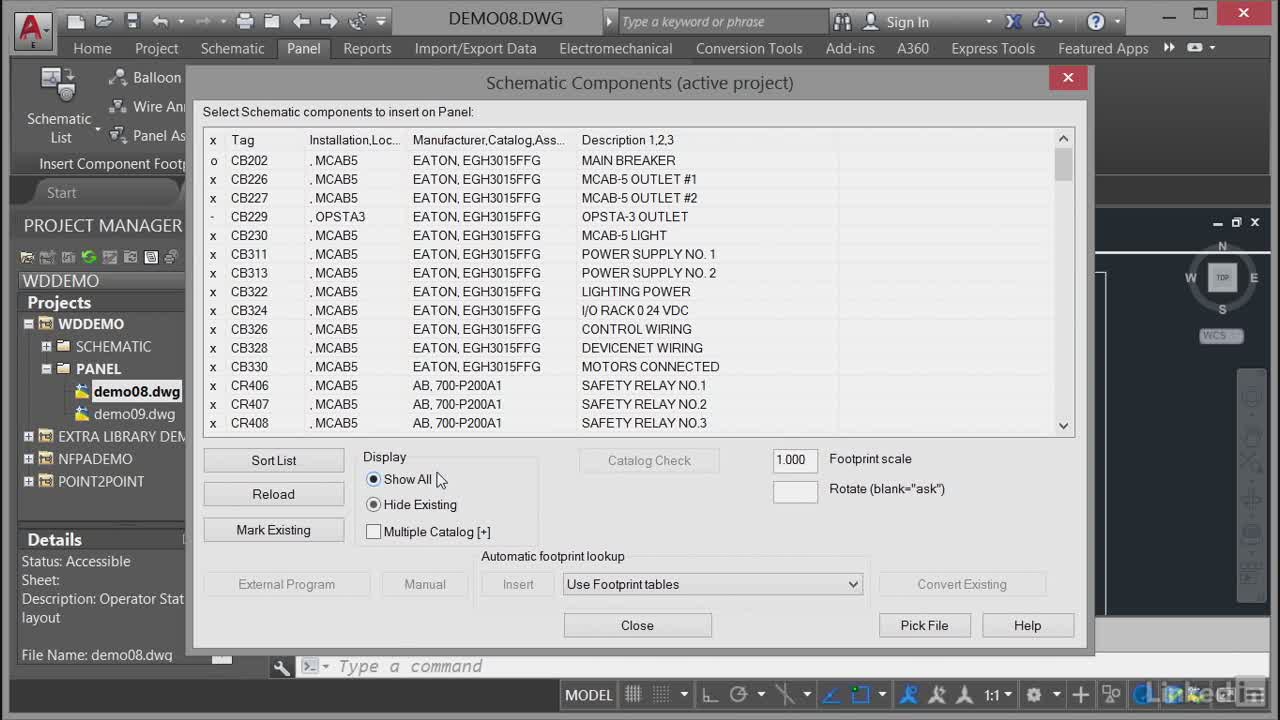The height and width of the screenshot is (720, 1280).
Task: Open the Use Footprint tables dropdown
Action: pyautogui.click(x=713, y=584)
